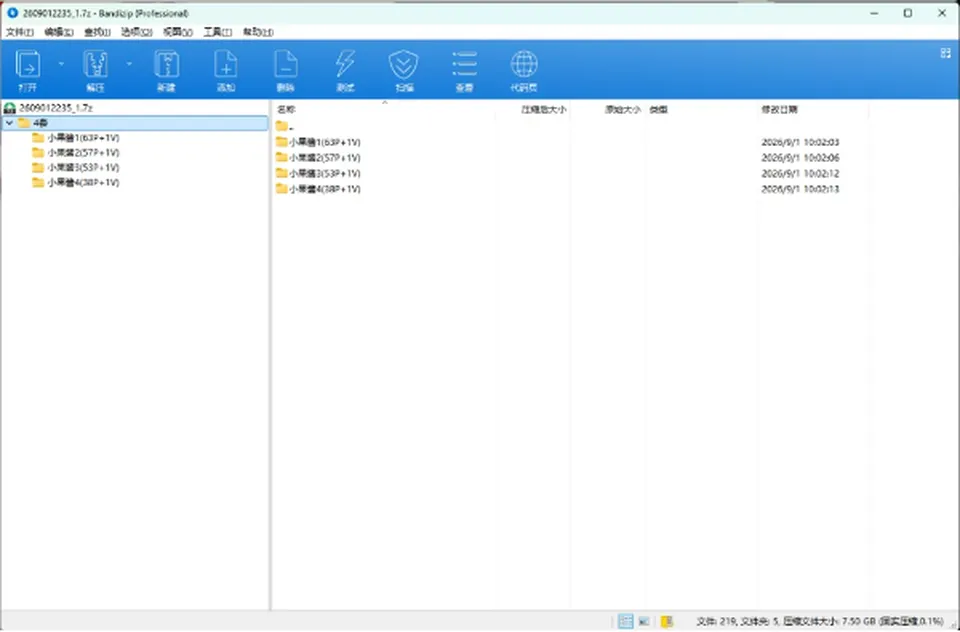Select the folder ending (57P+1V) in file list
Image resolution: width=960 pixels, height=632 pixels.
point(318,158)
